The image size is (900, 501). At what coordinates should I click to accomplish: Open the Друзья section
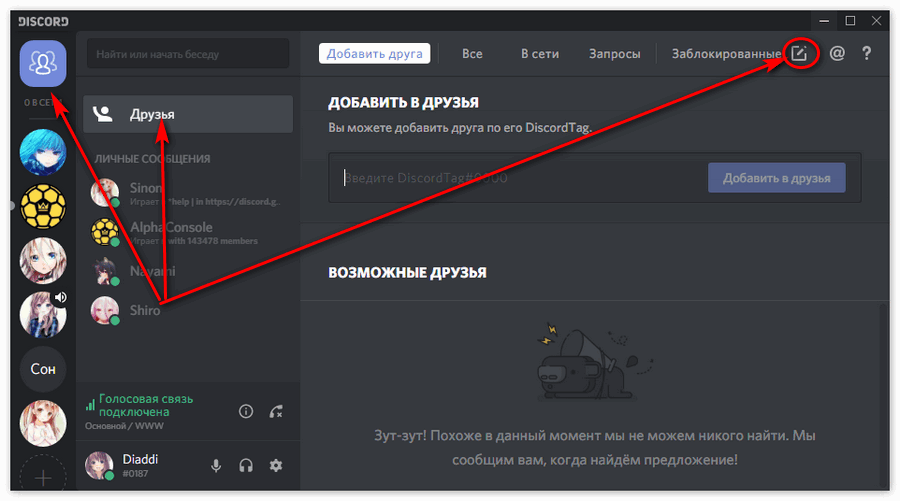click(x=188, y=114)
